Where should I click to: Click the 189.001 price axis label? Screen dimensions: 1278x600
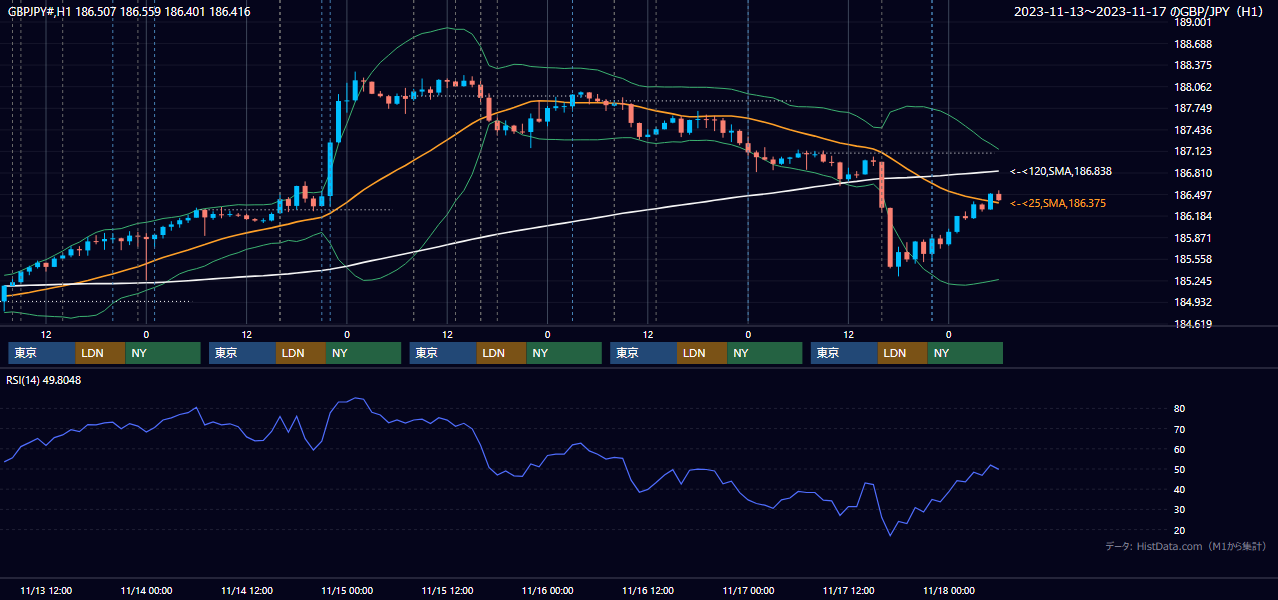(1194, 22)
